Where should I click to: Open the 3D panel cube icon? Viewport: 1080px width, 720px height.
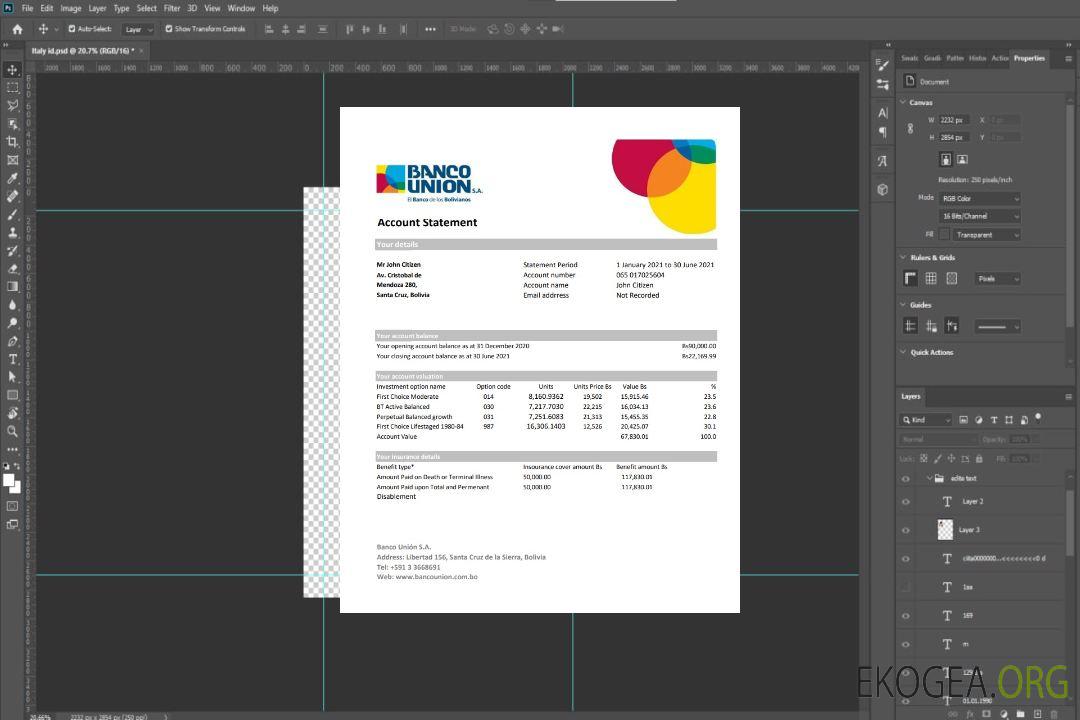coord(883,189)
